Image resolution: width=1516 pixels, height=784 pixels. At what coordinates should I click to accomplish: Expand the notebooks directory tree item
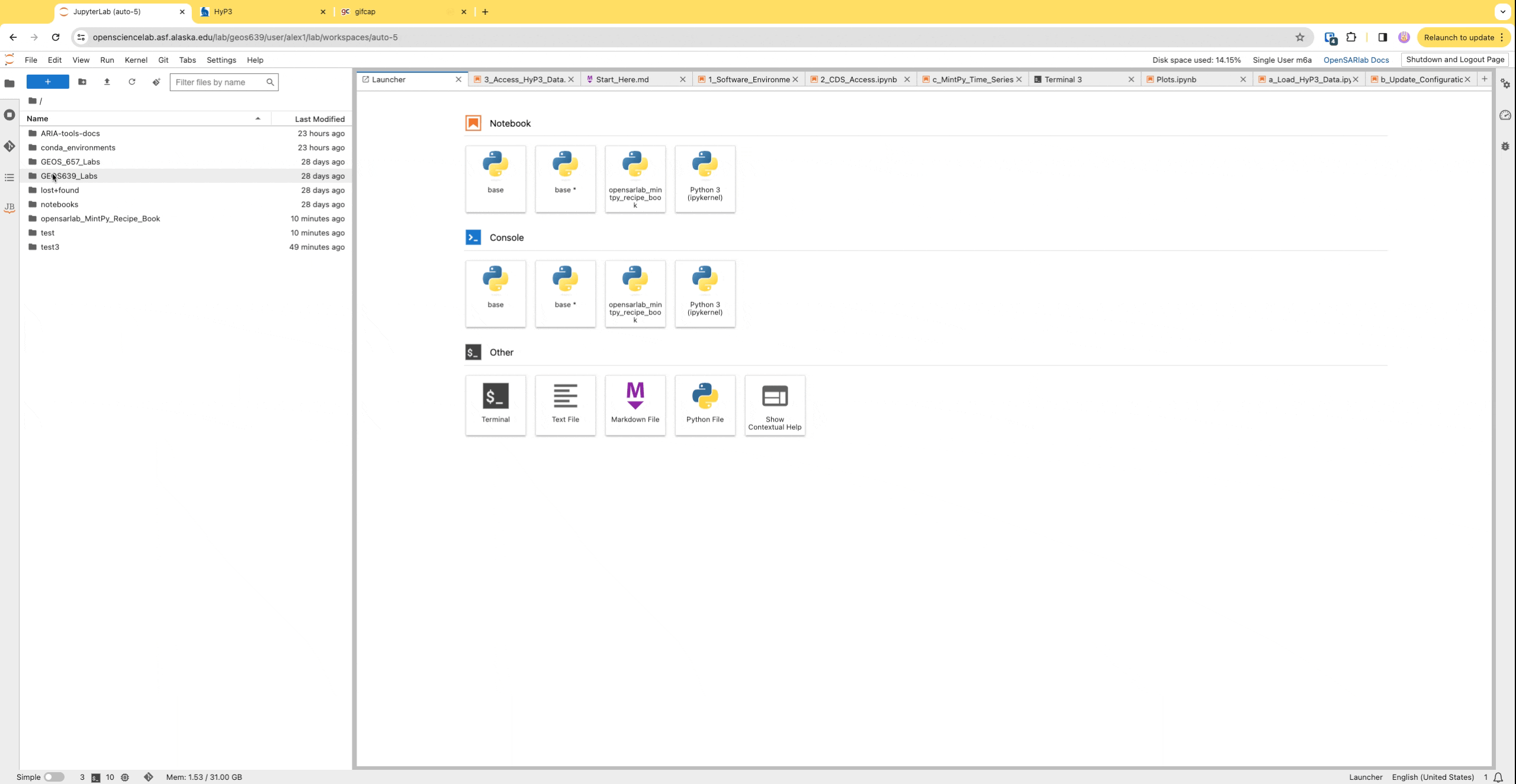(x=59, y=203)
